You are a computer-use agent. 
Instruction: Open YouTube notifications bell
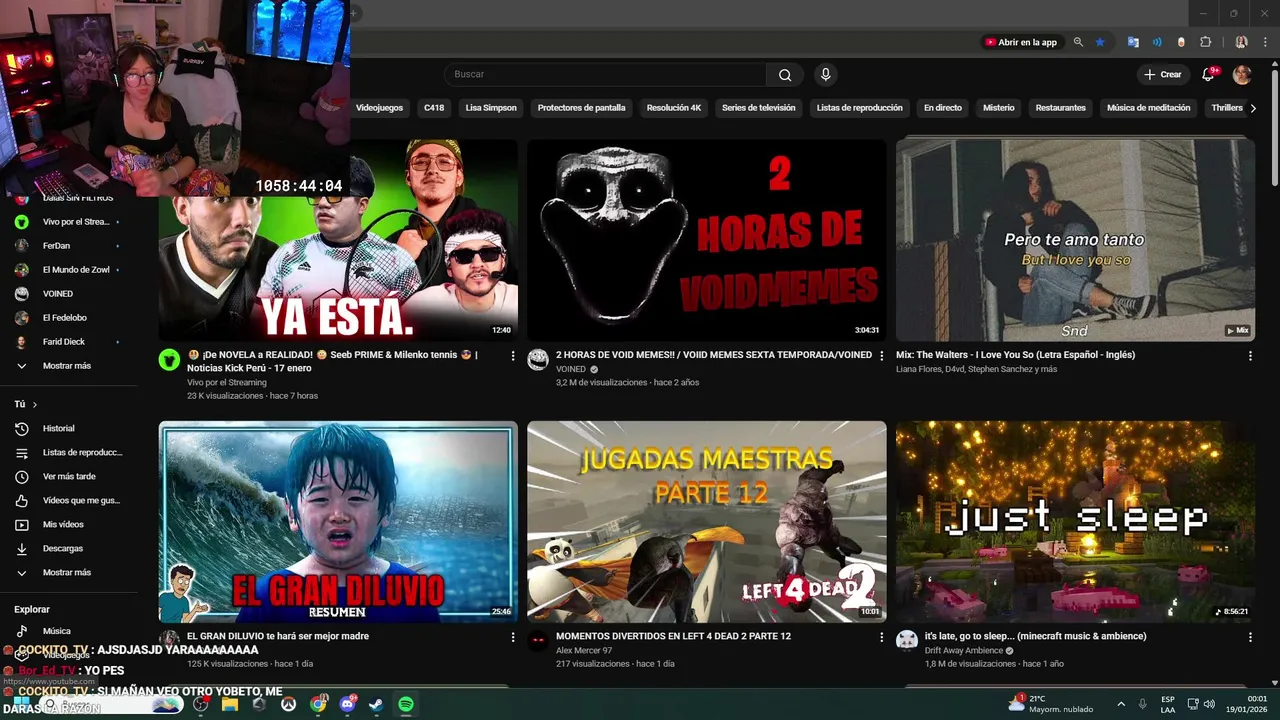[1208, 74]
